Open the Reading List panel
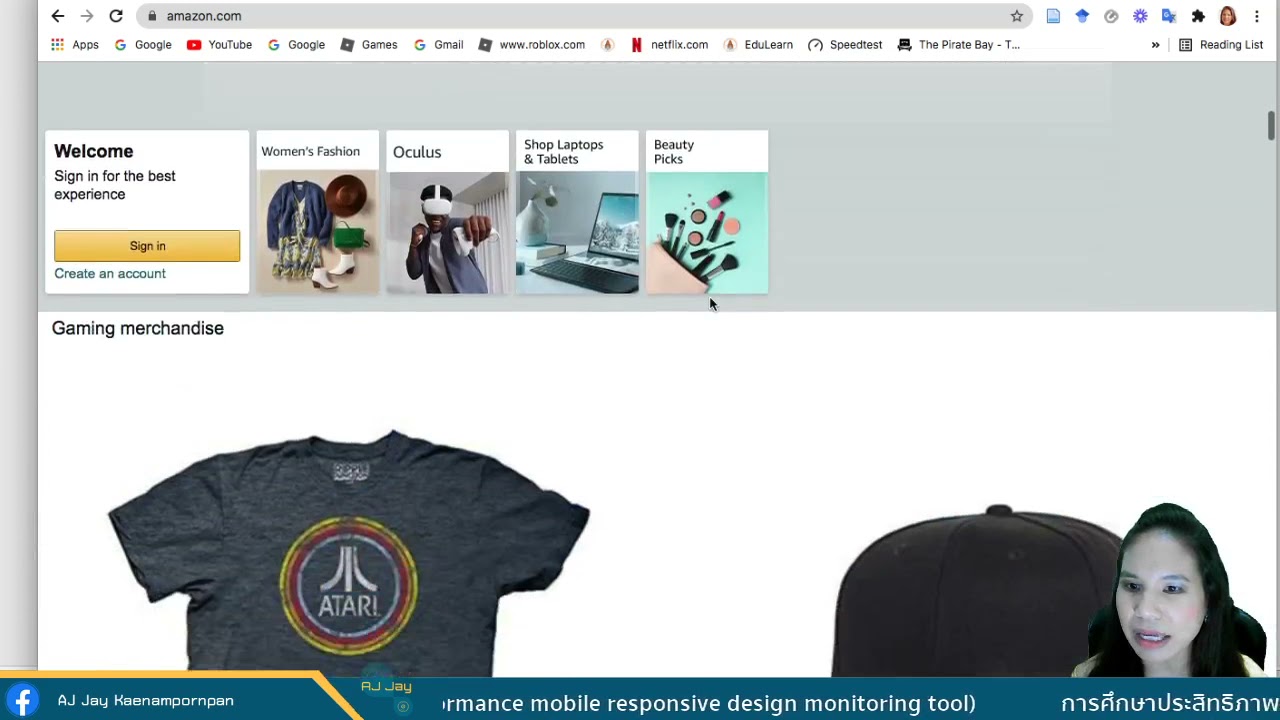This screenshot has height=720, width=1280. coord(1221,45)
